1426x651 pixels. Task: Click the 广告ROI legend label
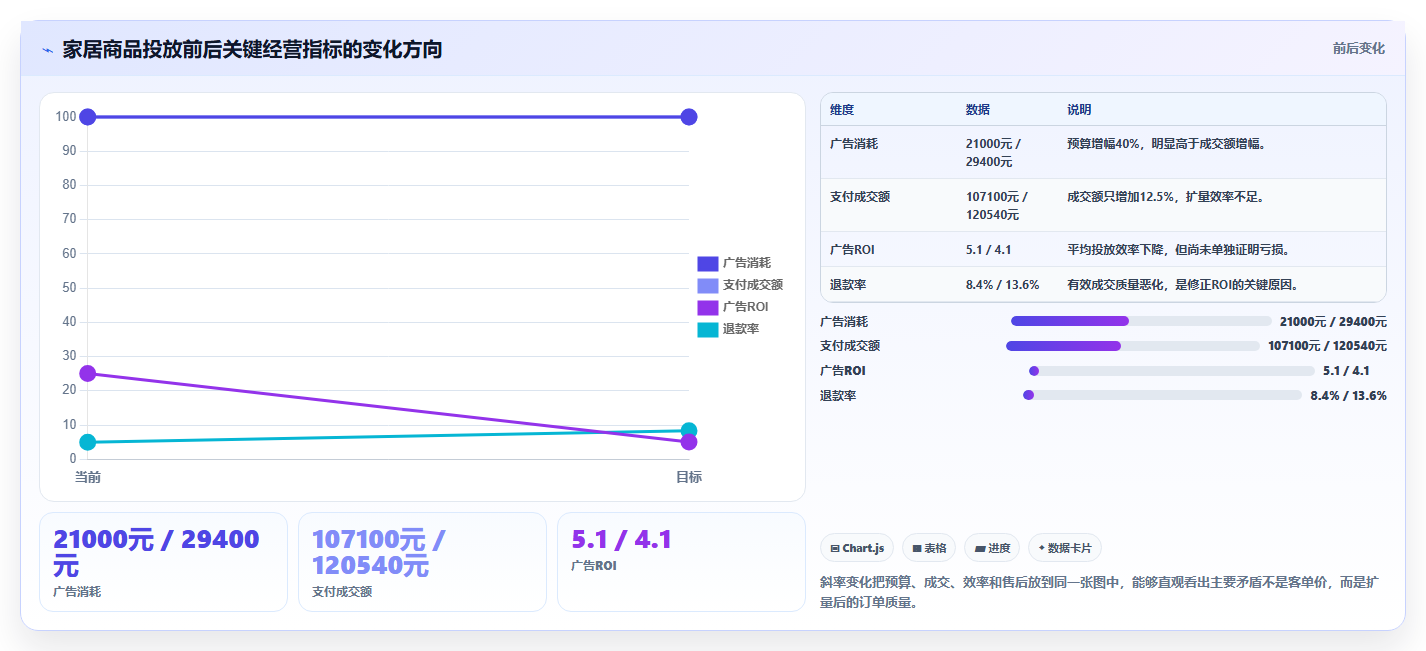click(x=746, y=307)
